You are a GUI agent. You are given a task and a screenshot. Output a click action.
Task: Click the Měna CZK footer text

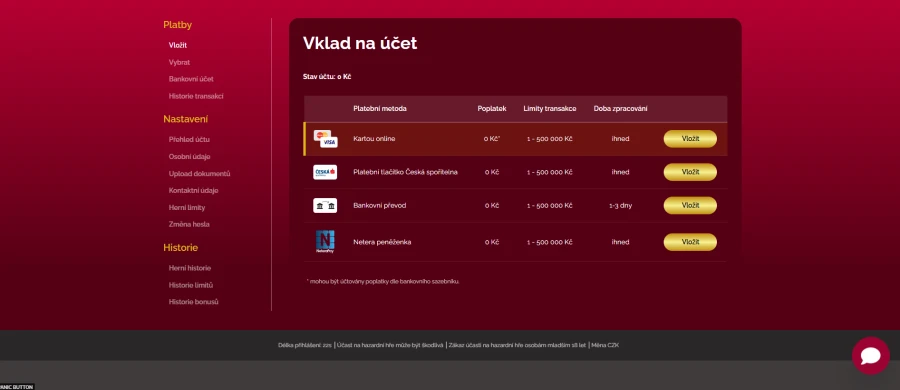pyautogui.click(x=605, y=345)
